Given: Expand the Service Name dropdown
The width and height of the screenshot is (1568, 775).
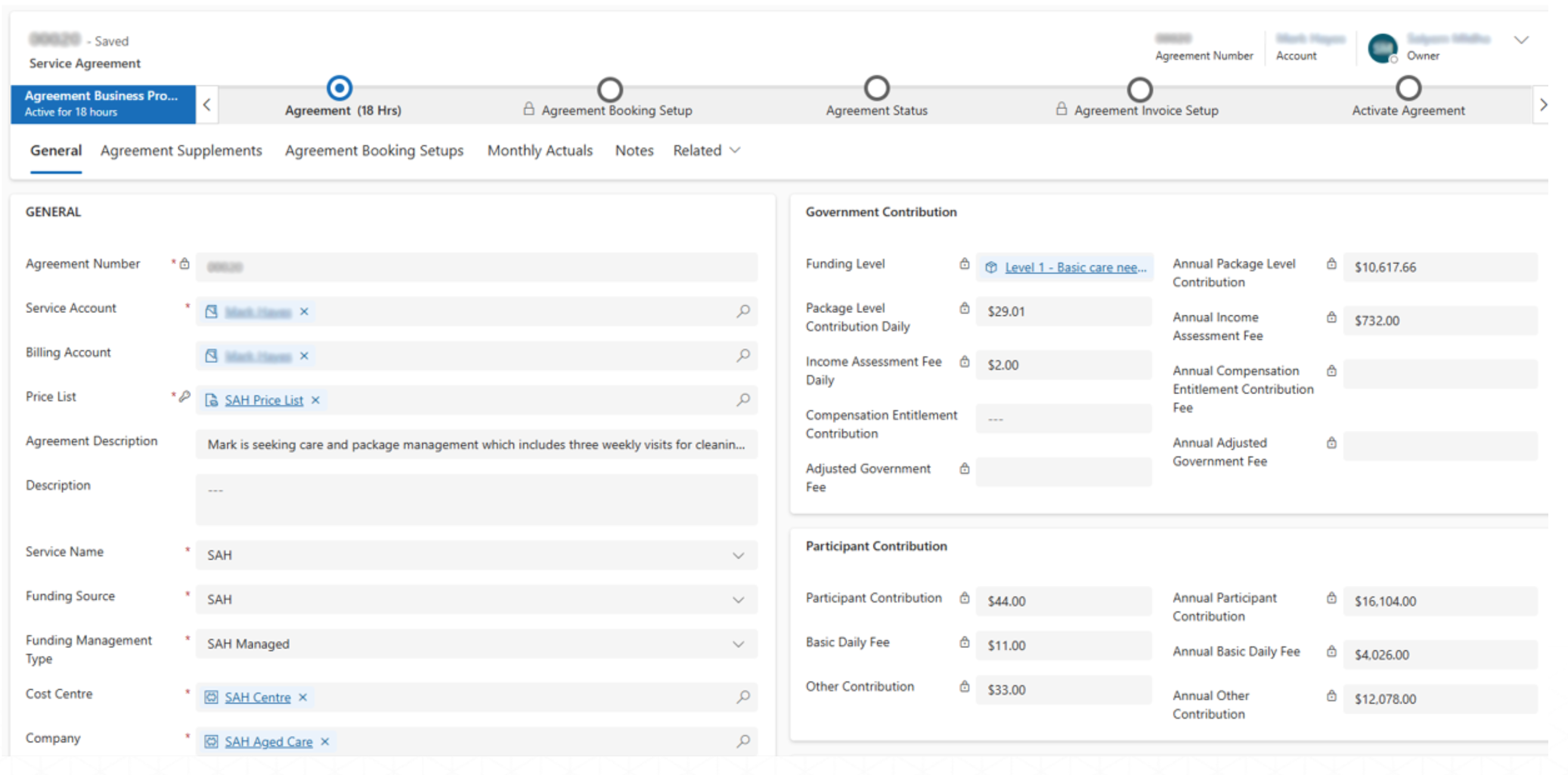Looking at the screenshot, I should pyautogui.click(x=737, y=555).
